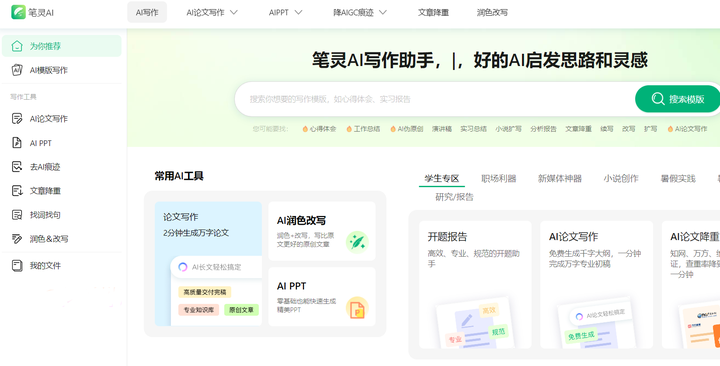
Task: Click the 高质量交付完稿 yellow tag
Action: point(204,292)
